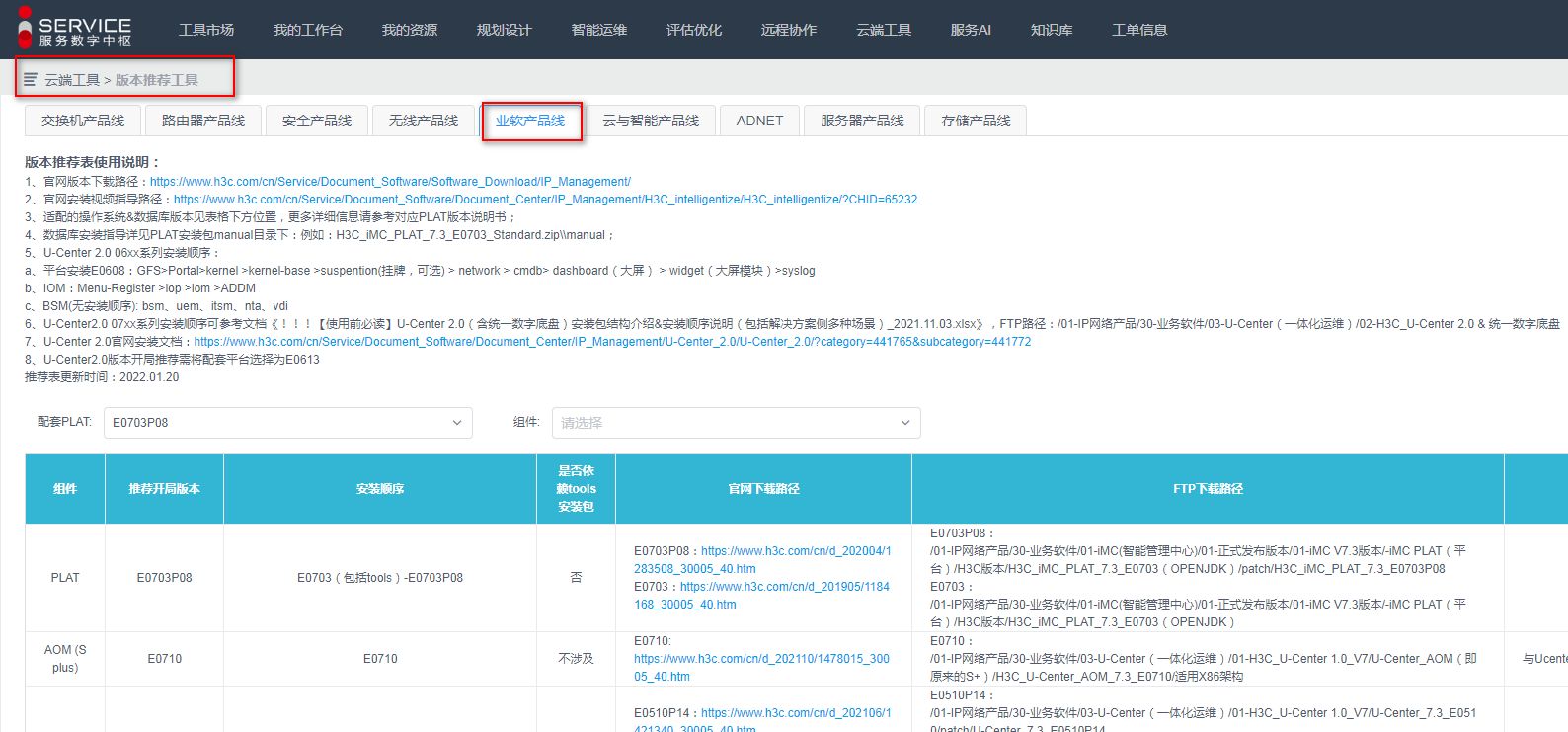This screenshot has height=732, width=1568.
Task: Click the 安装顺序 column header
Action: click(380, 489)
